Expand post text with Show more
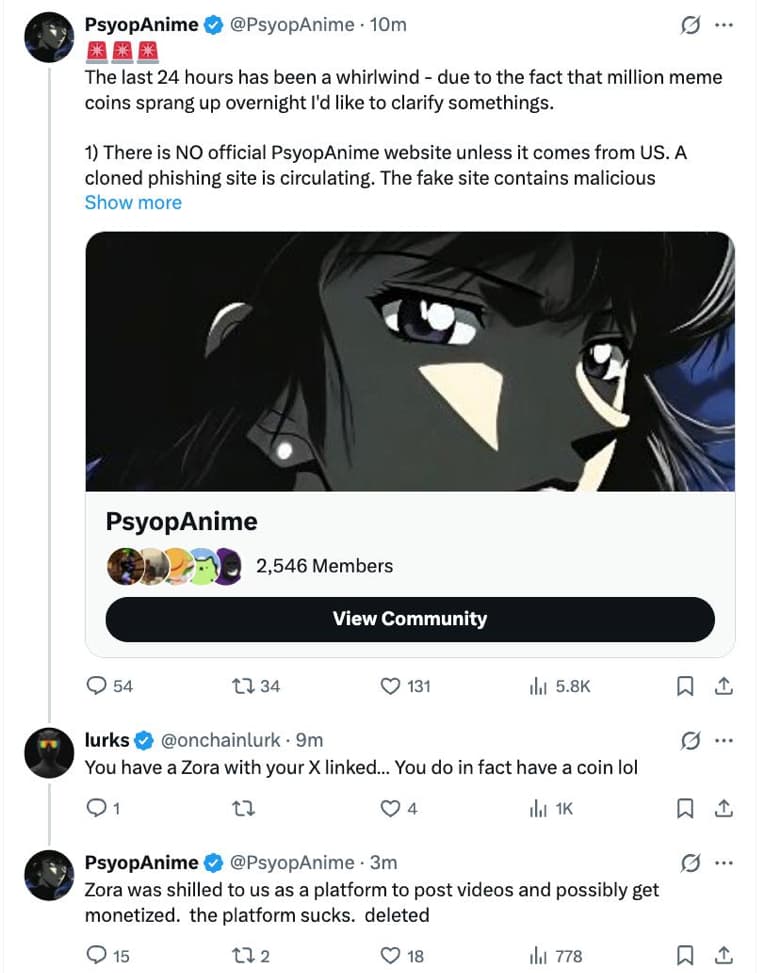Viewport: 759px width, 973px height. (x=133, y=202)
